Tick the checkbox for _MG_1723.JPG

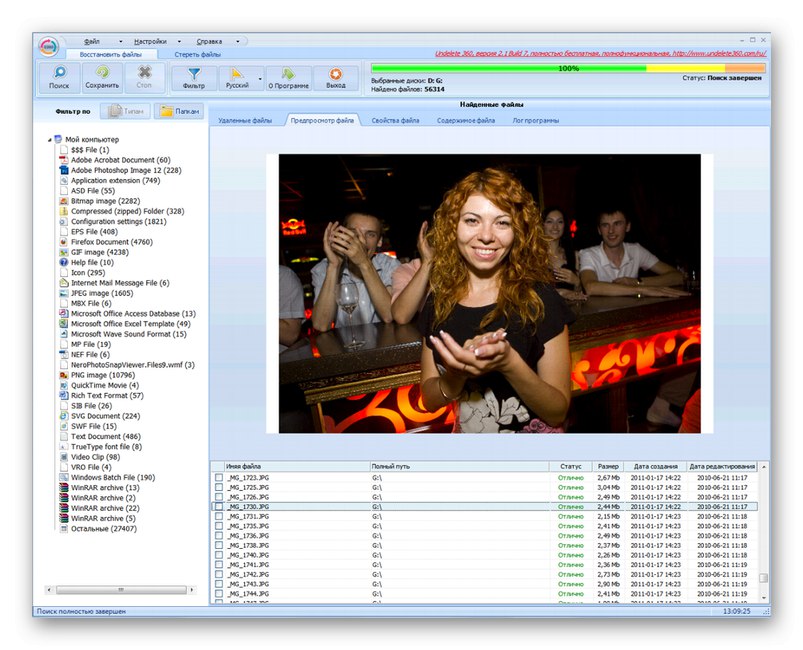point(219,478)
